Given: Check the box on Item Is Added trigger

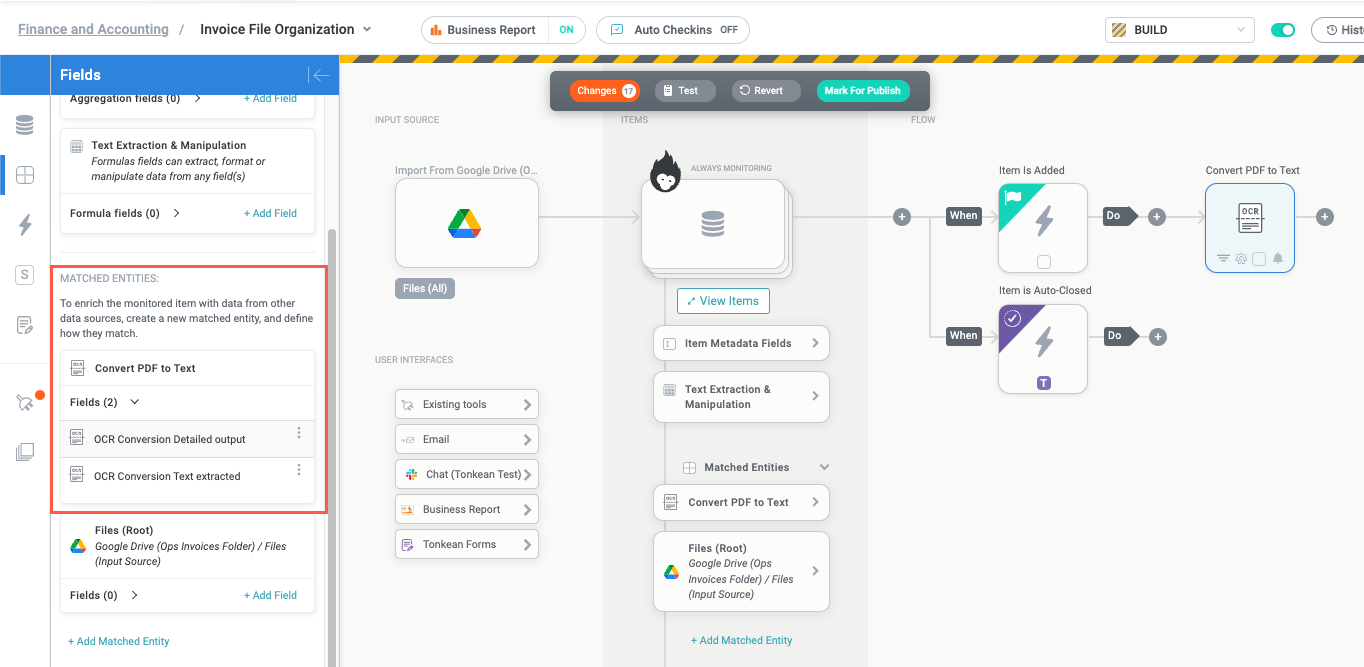Looking at the screenshot, I should [1044, 262].
